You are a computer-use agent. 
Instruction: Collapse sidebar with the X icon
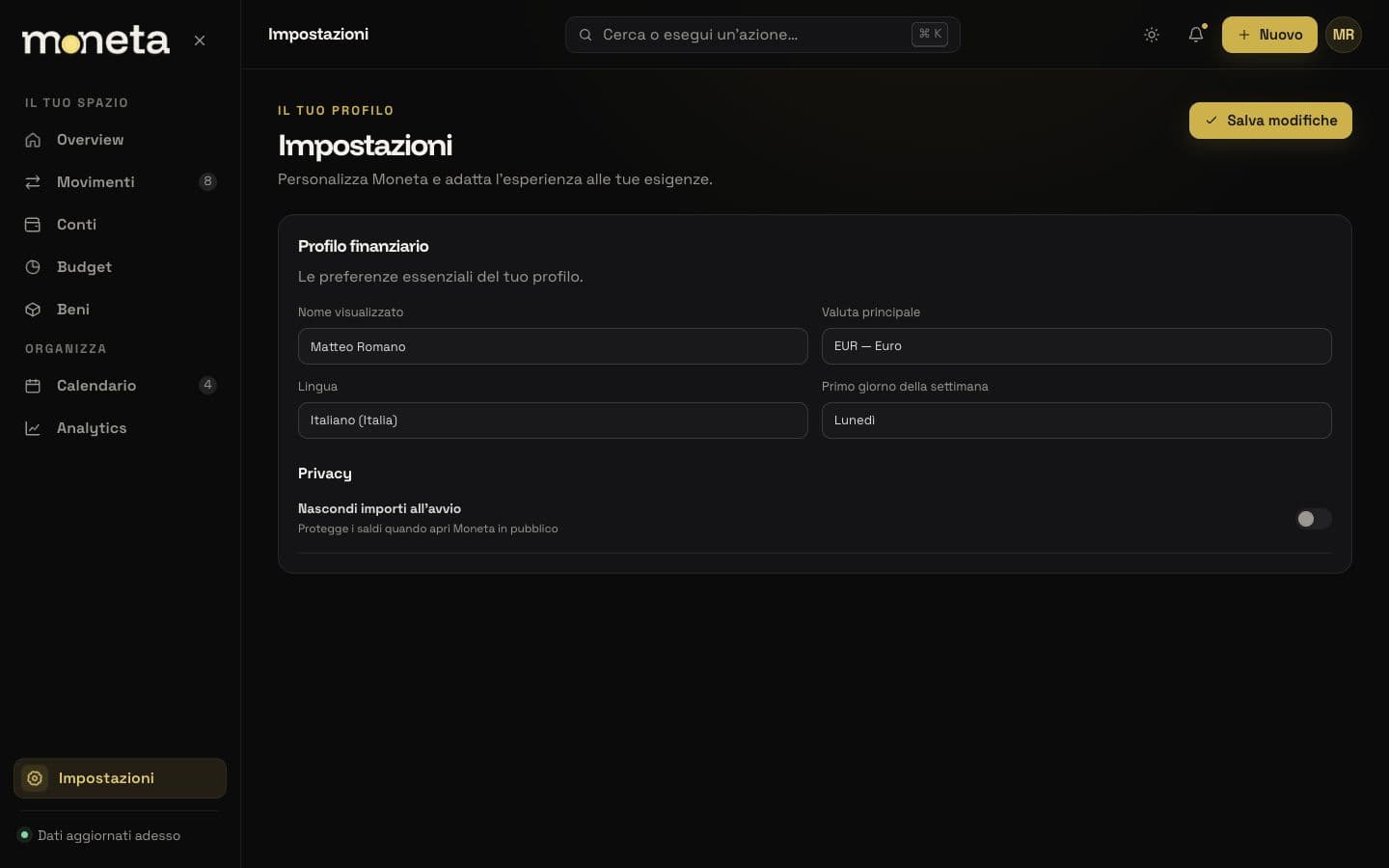coord(200,41)
